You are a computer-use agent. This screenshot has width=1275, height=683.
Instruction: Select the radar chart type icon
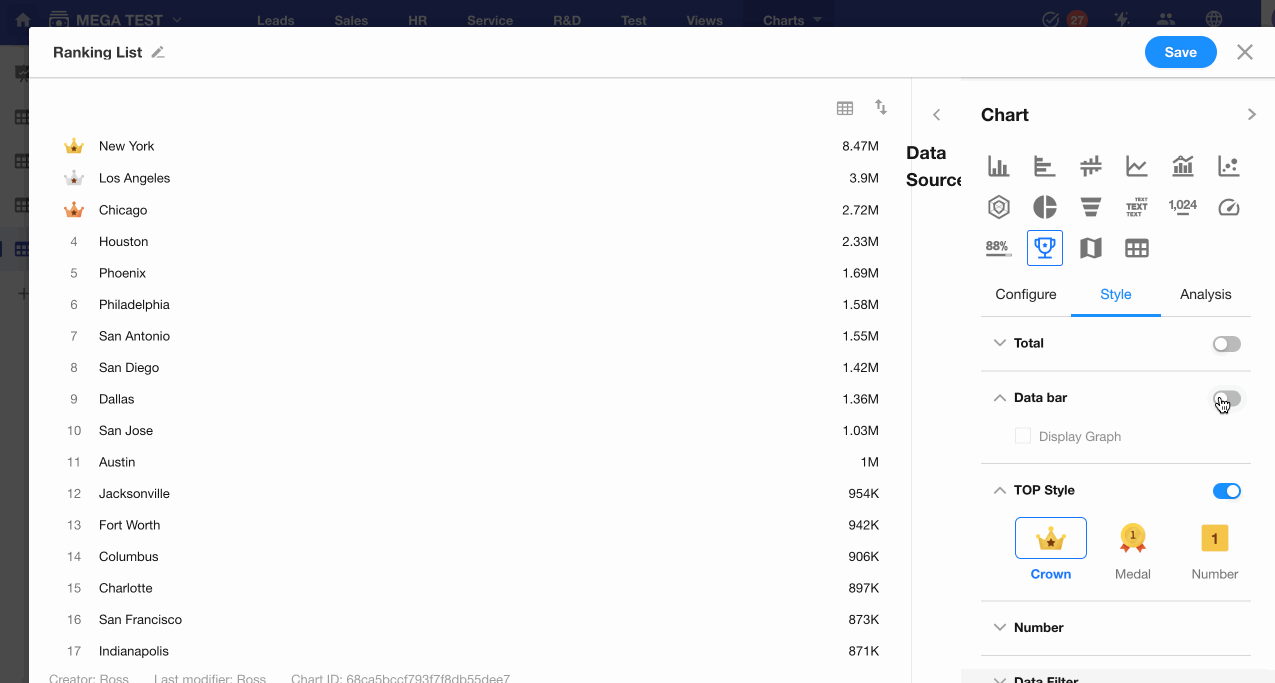coord(998,207)
